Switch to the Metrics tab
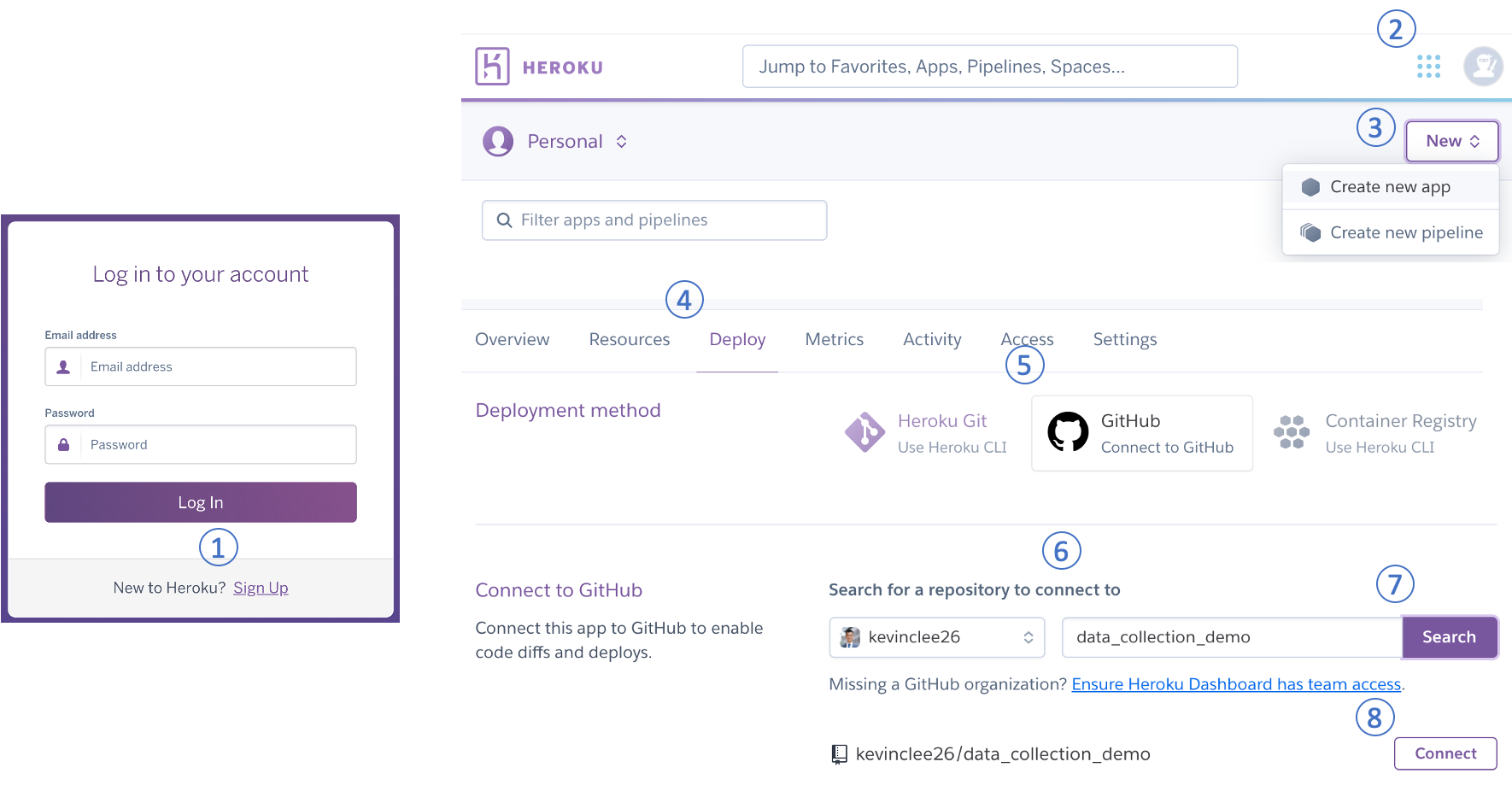Image resolution: width=1512 pixels, height=791 pixels. click(835, 340)
